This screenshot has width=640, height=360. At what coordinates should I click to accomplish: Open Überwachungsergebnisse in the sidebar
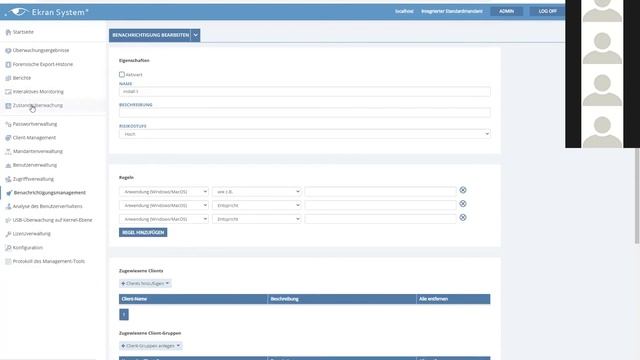(41, 50)
